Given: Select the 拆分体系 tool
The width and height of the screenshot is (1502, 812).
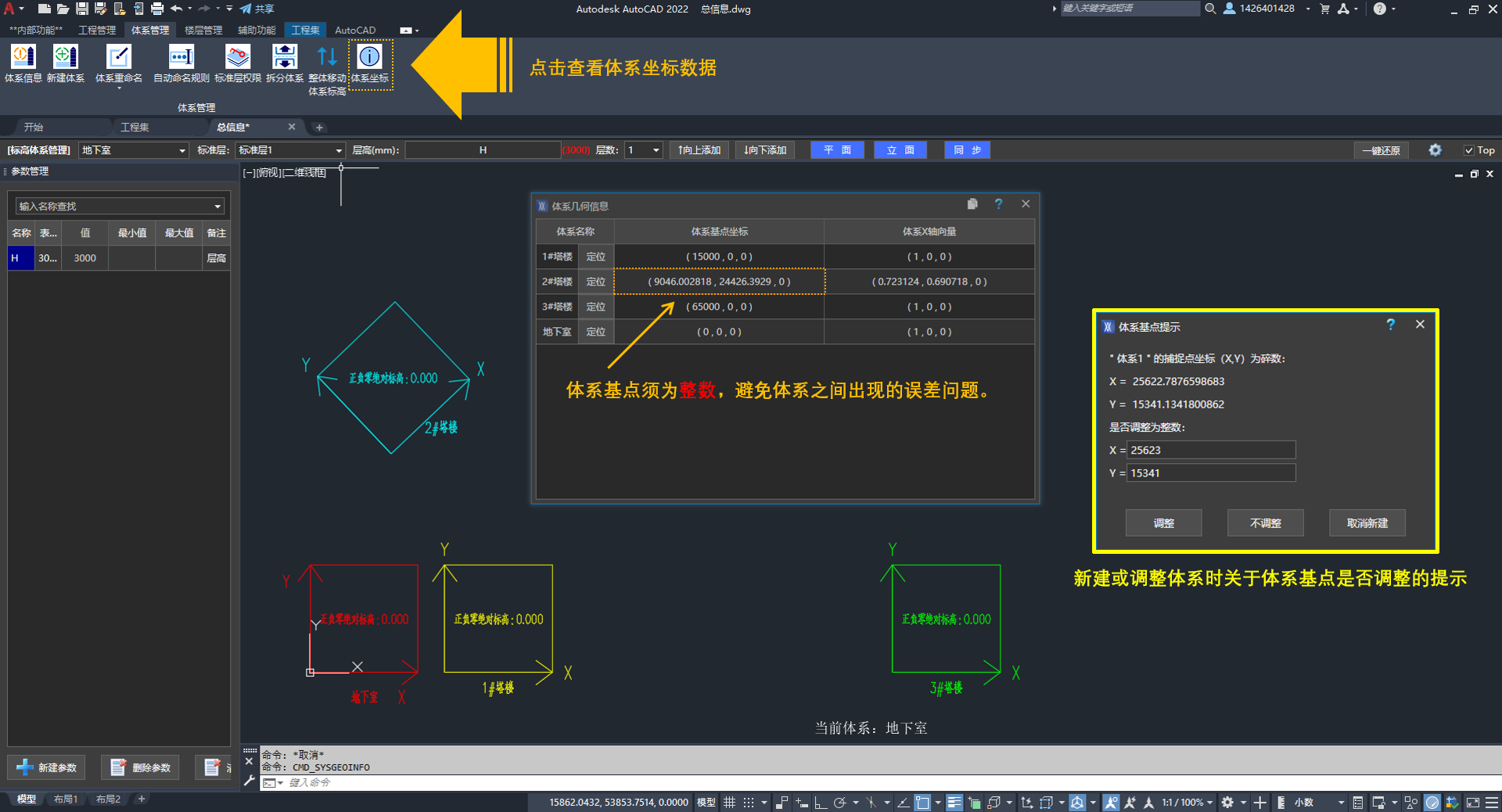Looking at the screenshot, I should [x=284, y=57].
